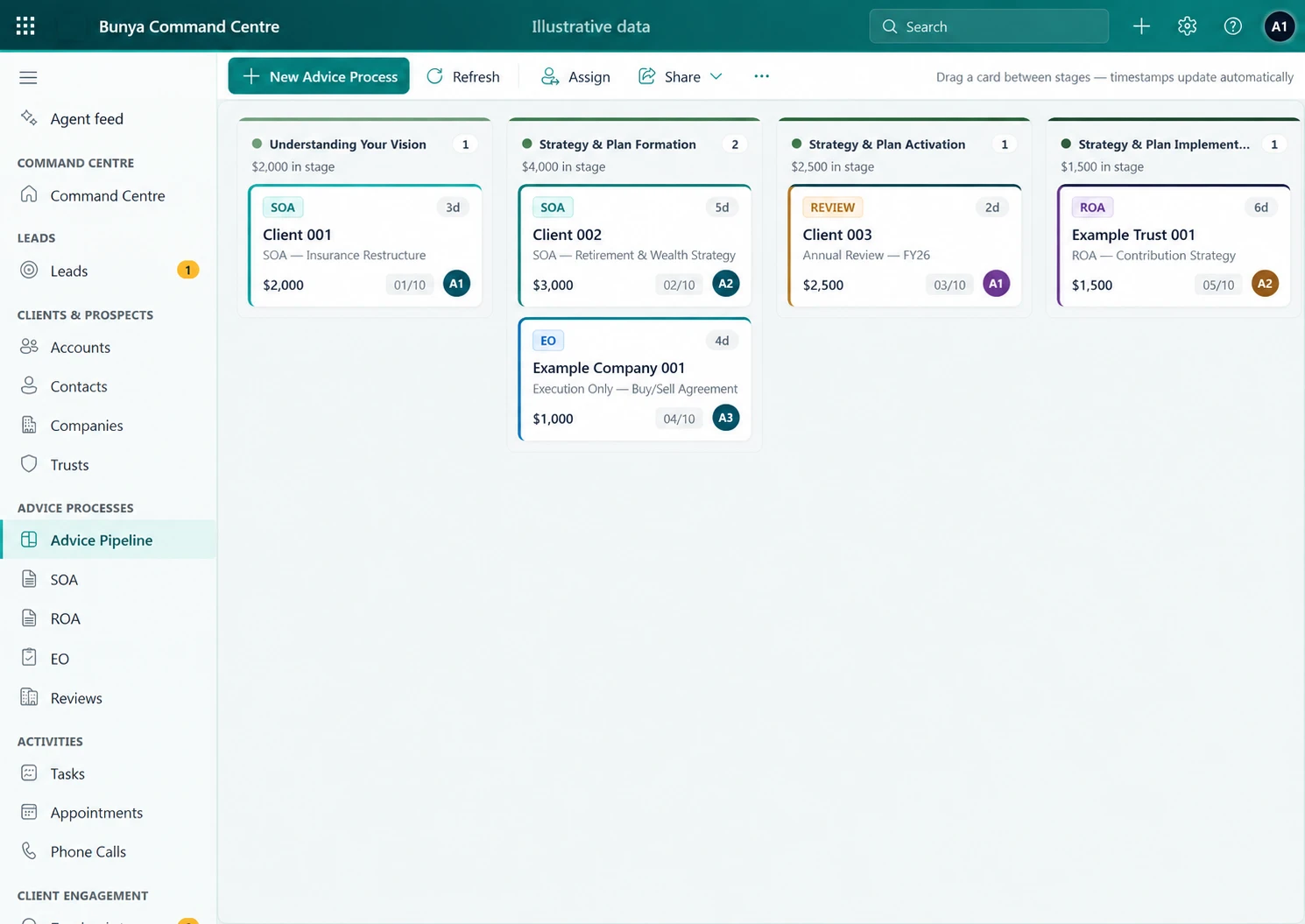This screenshot has width=1305, height=924.
Task: Click the EO clipboard icon in the sidebar
Action: point(29,657)
